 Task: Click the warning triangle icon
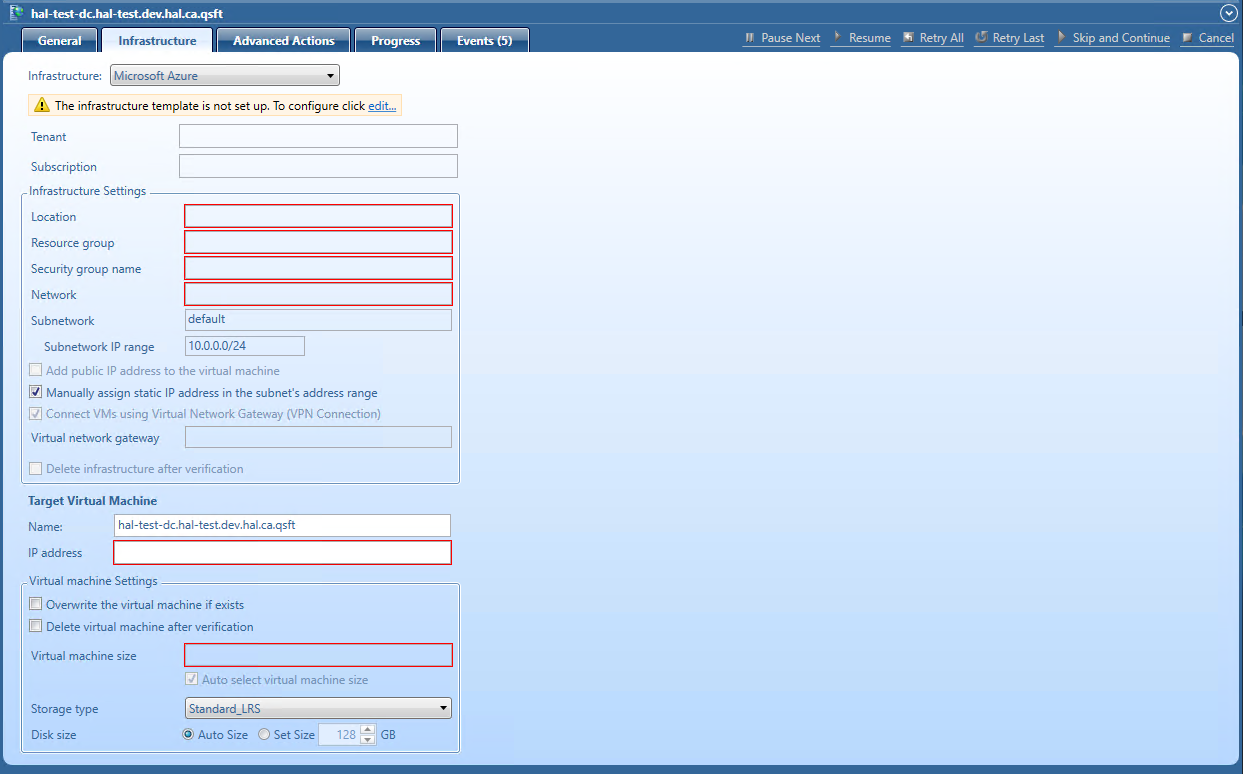coord(41,104)
